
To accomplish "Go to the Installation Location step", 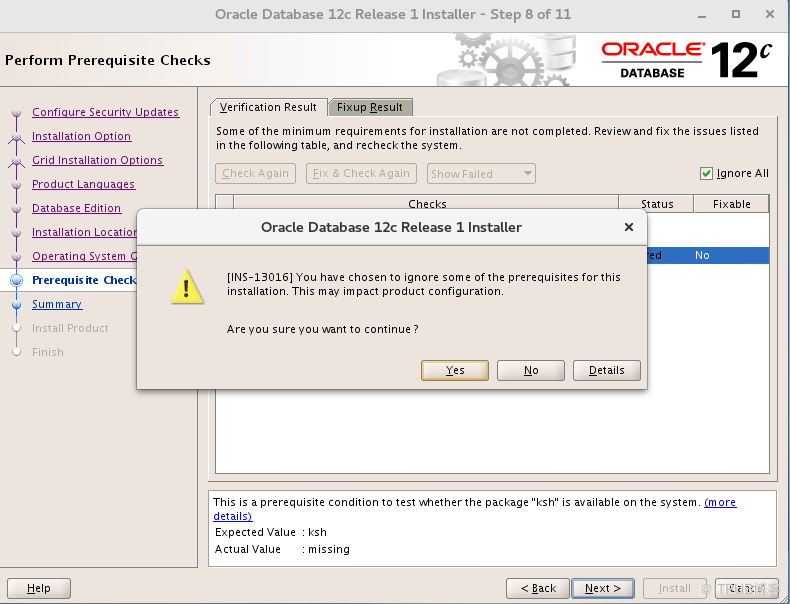I will click(x=84, y=232).
